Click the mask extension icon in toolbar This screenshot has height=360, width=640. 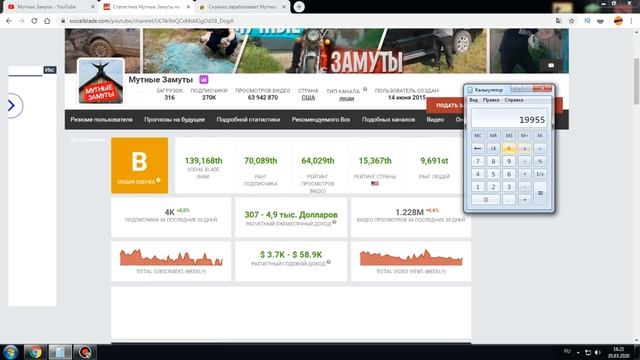pos(600,21)
